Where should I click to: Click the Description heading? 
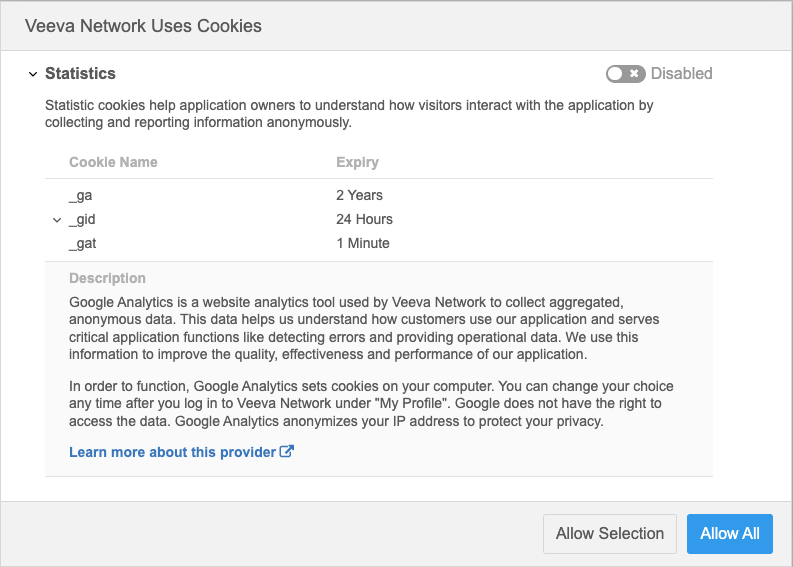click(x=107, y=278)
